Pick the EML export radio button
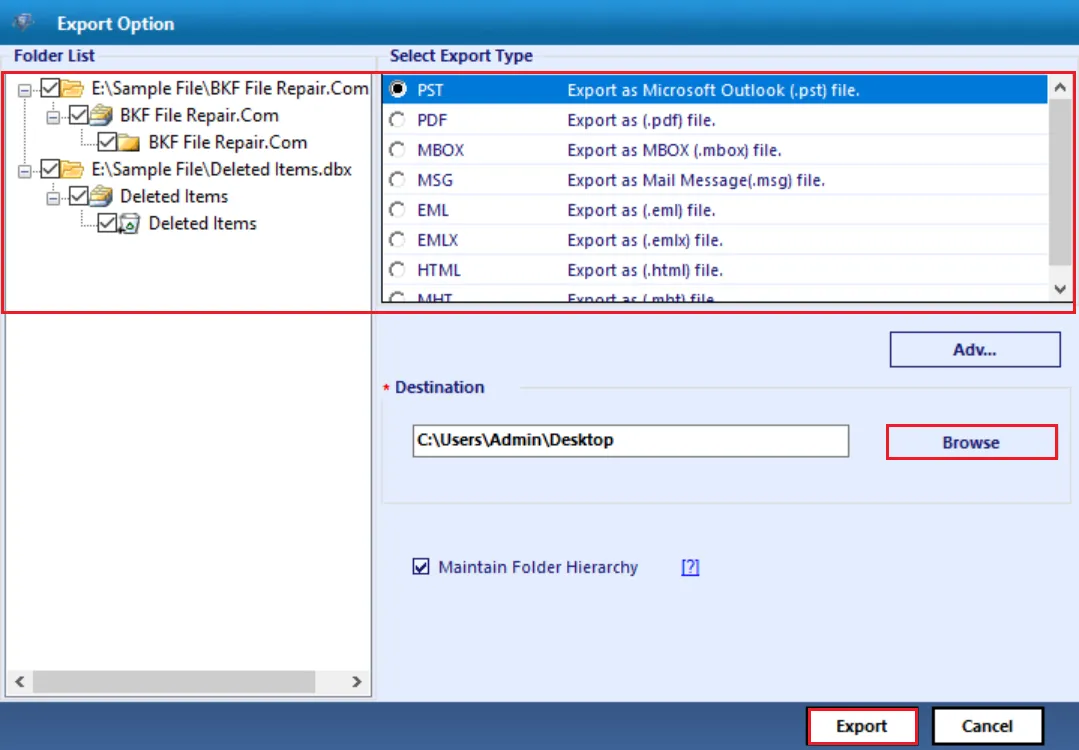 [x=398, y=210]
